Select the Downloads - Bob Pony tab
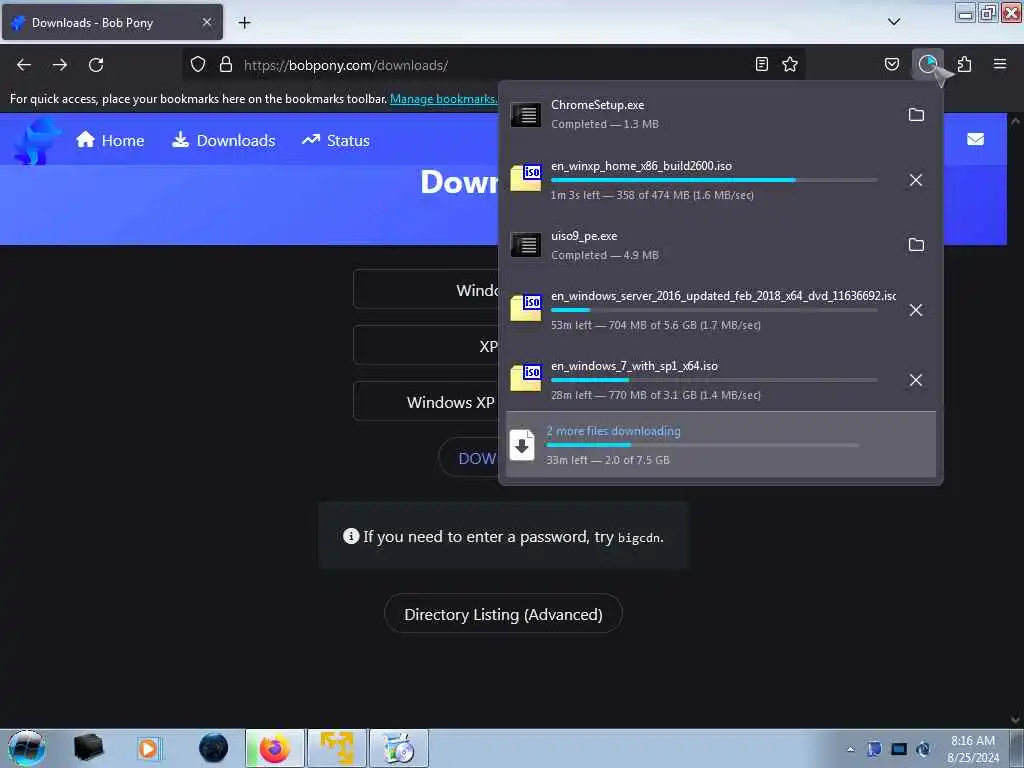 [x=112, y=22]
